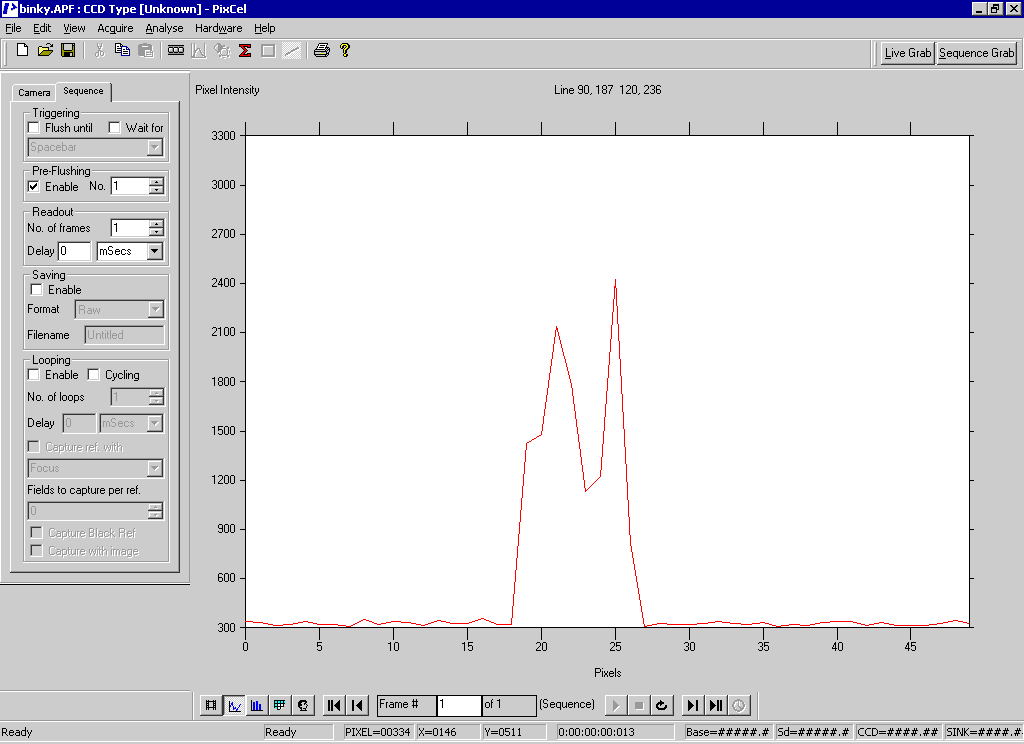Enable the Saving checkbox
Screen dimensions: 1024x744
pos(37,290)
